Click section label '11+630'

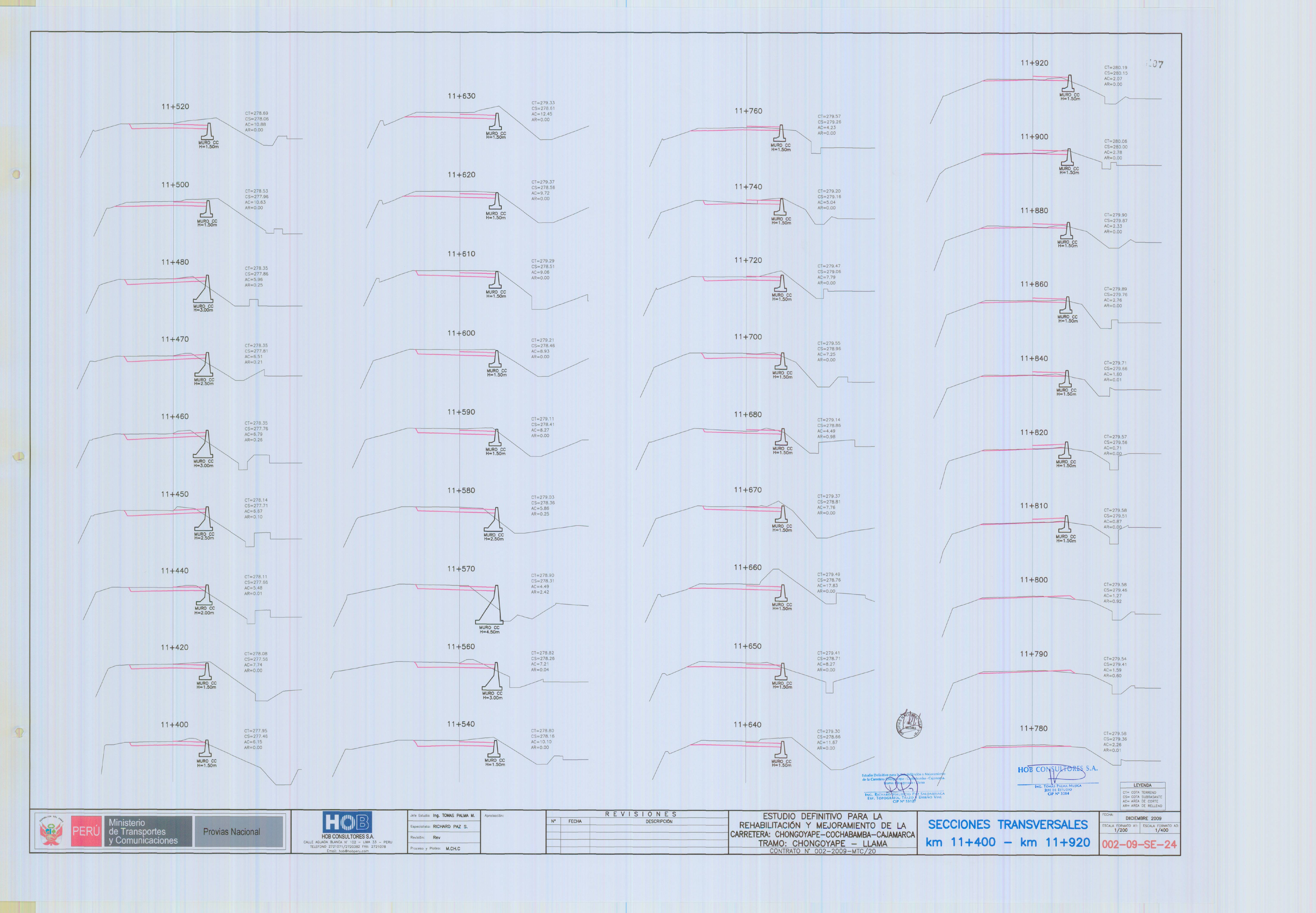pos(462,96)
